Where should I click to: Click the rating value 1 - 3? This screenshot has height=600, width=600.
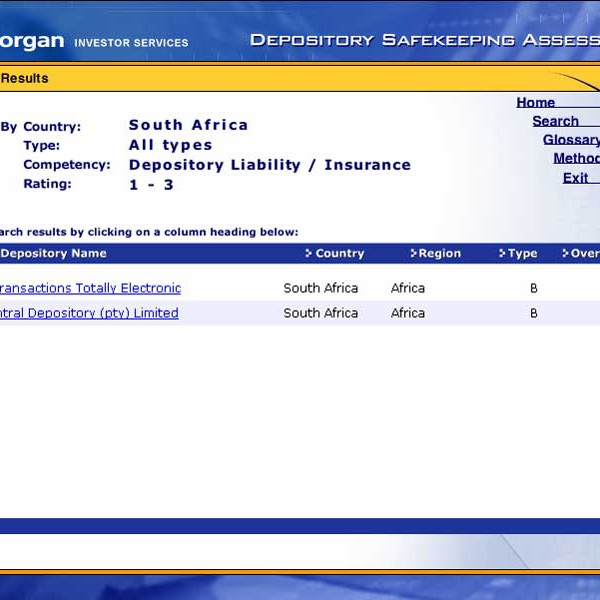tap(151, 185)
